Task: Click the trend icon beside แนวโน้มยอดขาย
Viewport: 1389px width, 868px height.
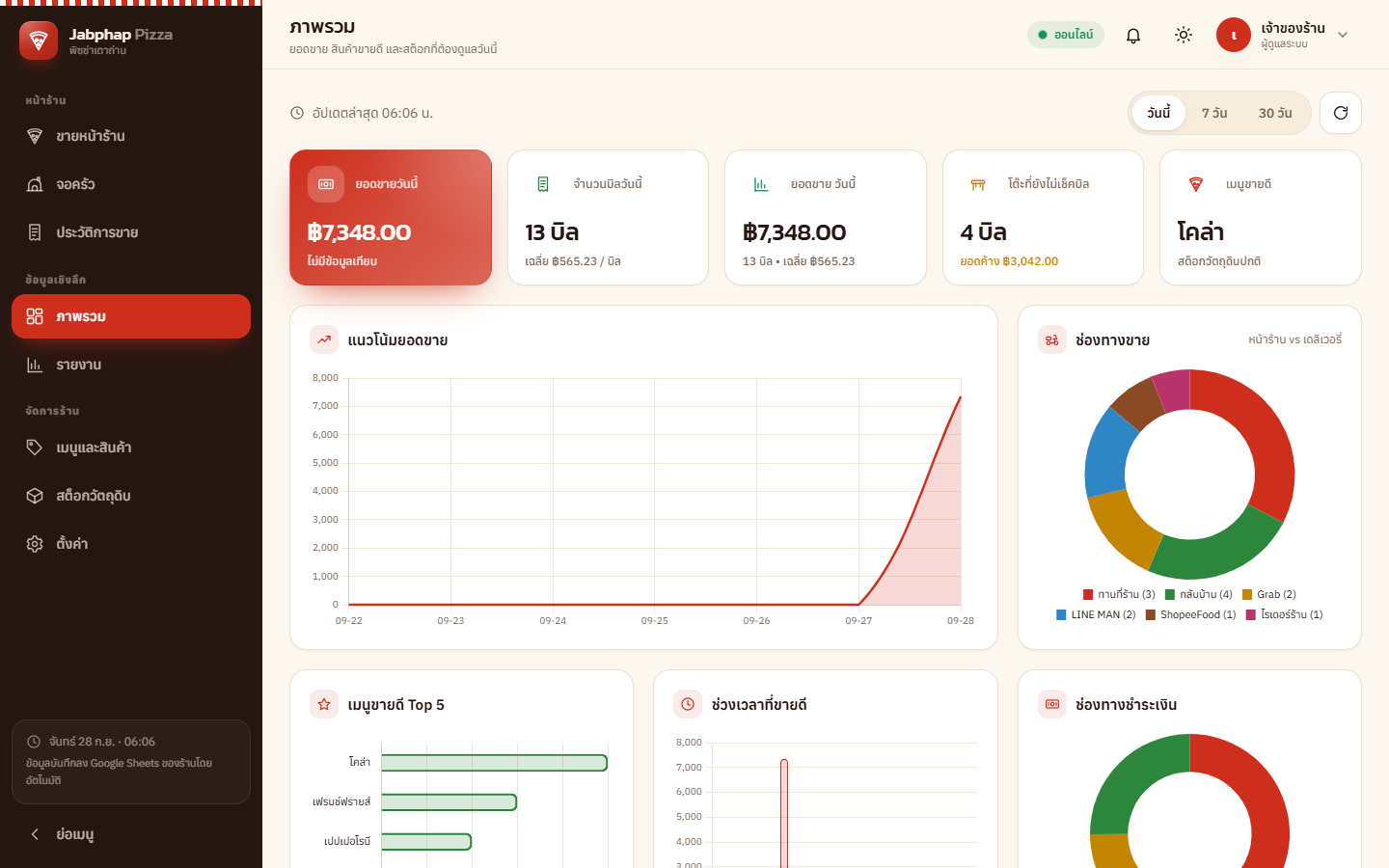Action: [x=324, y=339]
